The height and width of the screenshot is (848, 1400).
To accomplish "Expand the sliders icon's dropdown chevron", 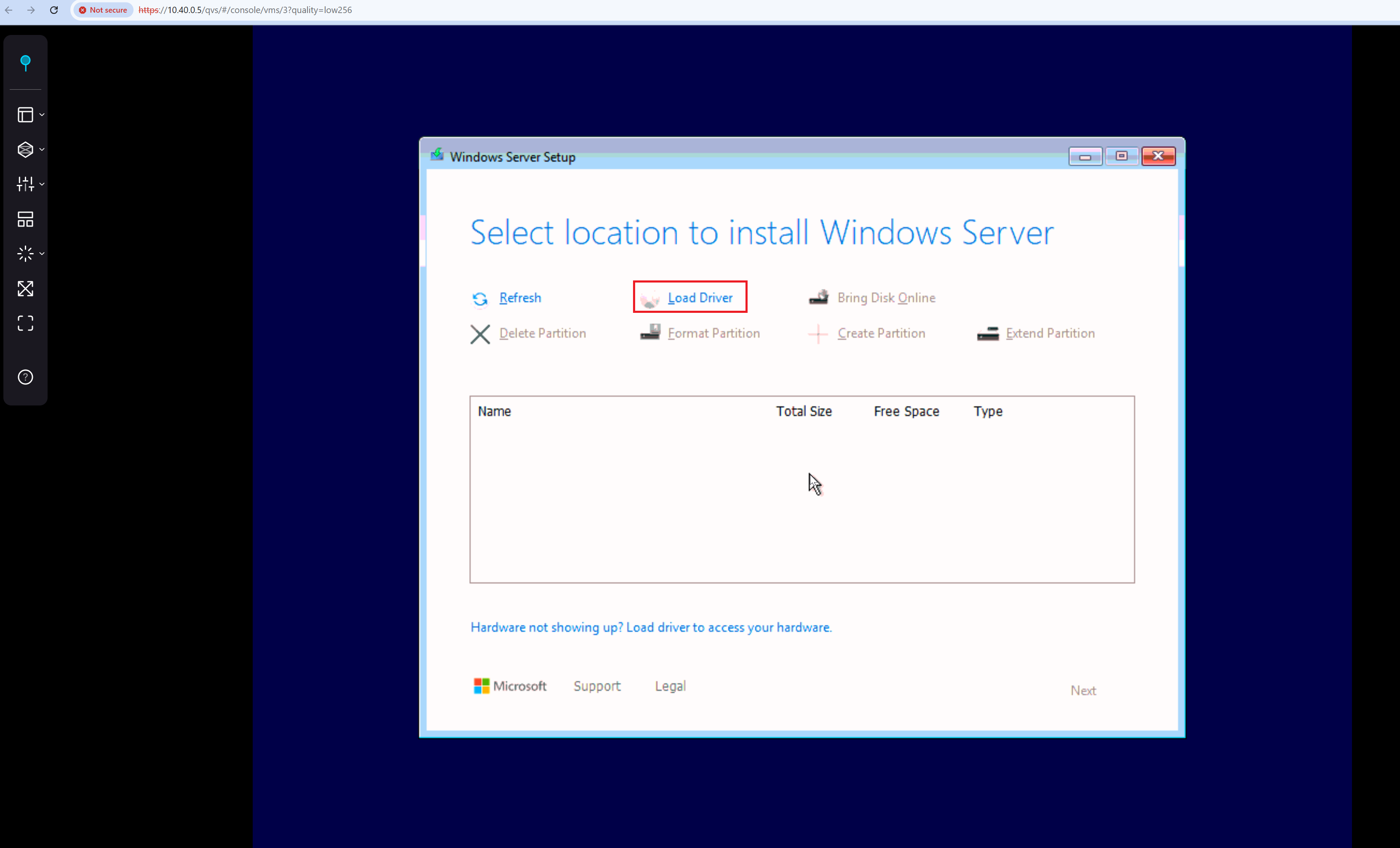I will (41, 184).
